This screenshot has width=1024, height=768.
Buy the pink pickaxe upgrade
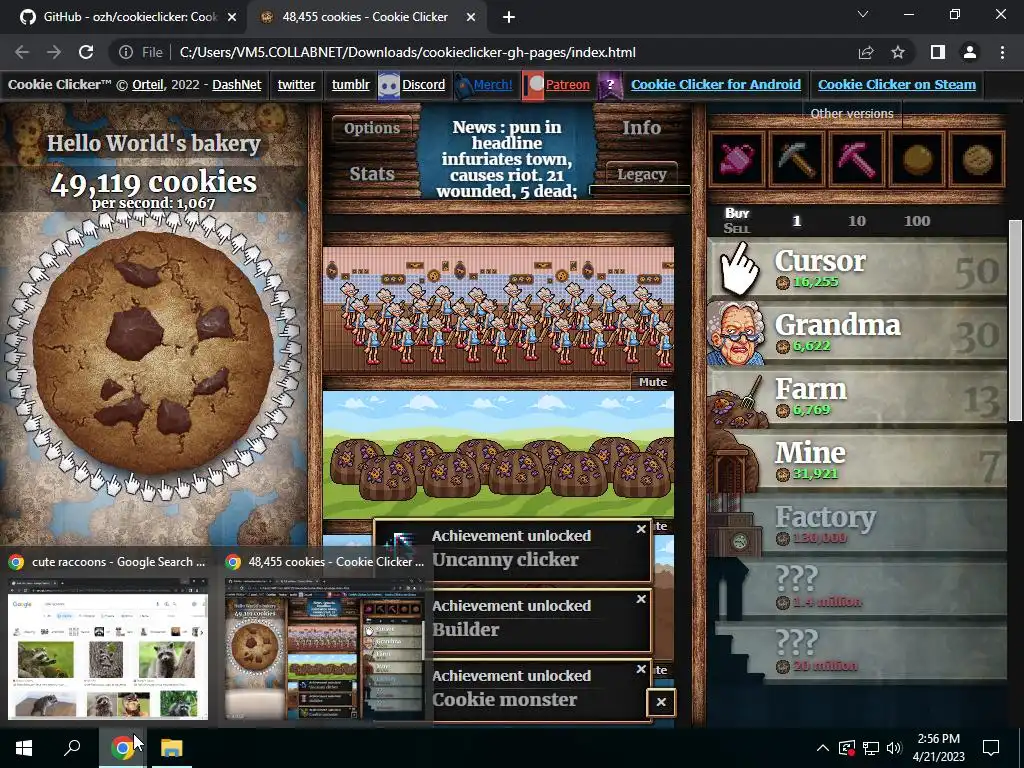tap(856, 159)
